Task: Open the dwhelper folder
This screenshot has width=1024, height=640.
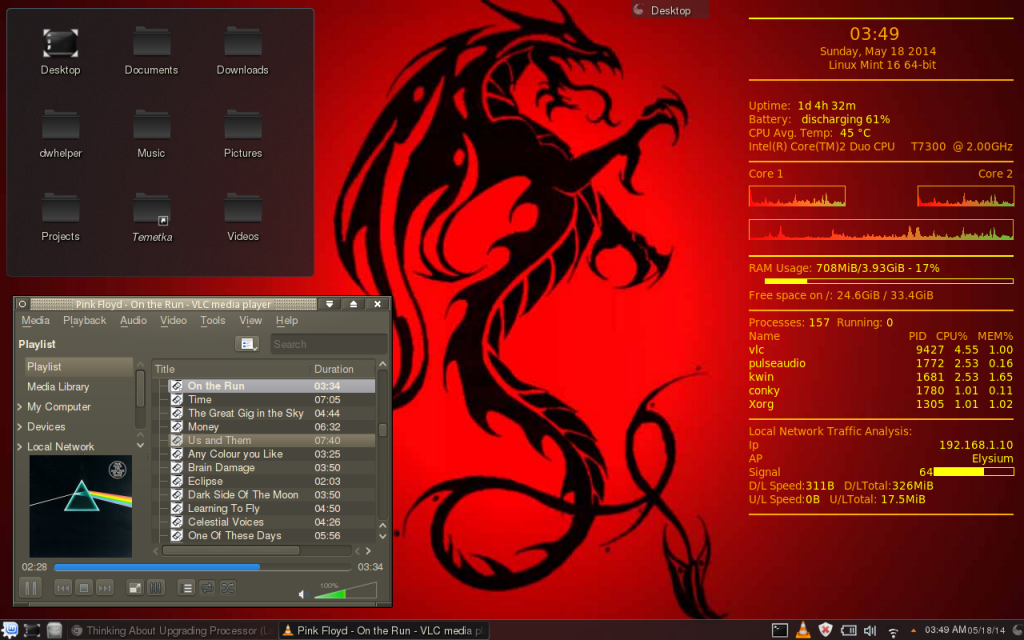Action: (60, 135)
